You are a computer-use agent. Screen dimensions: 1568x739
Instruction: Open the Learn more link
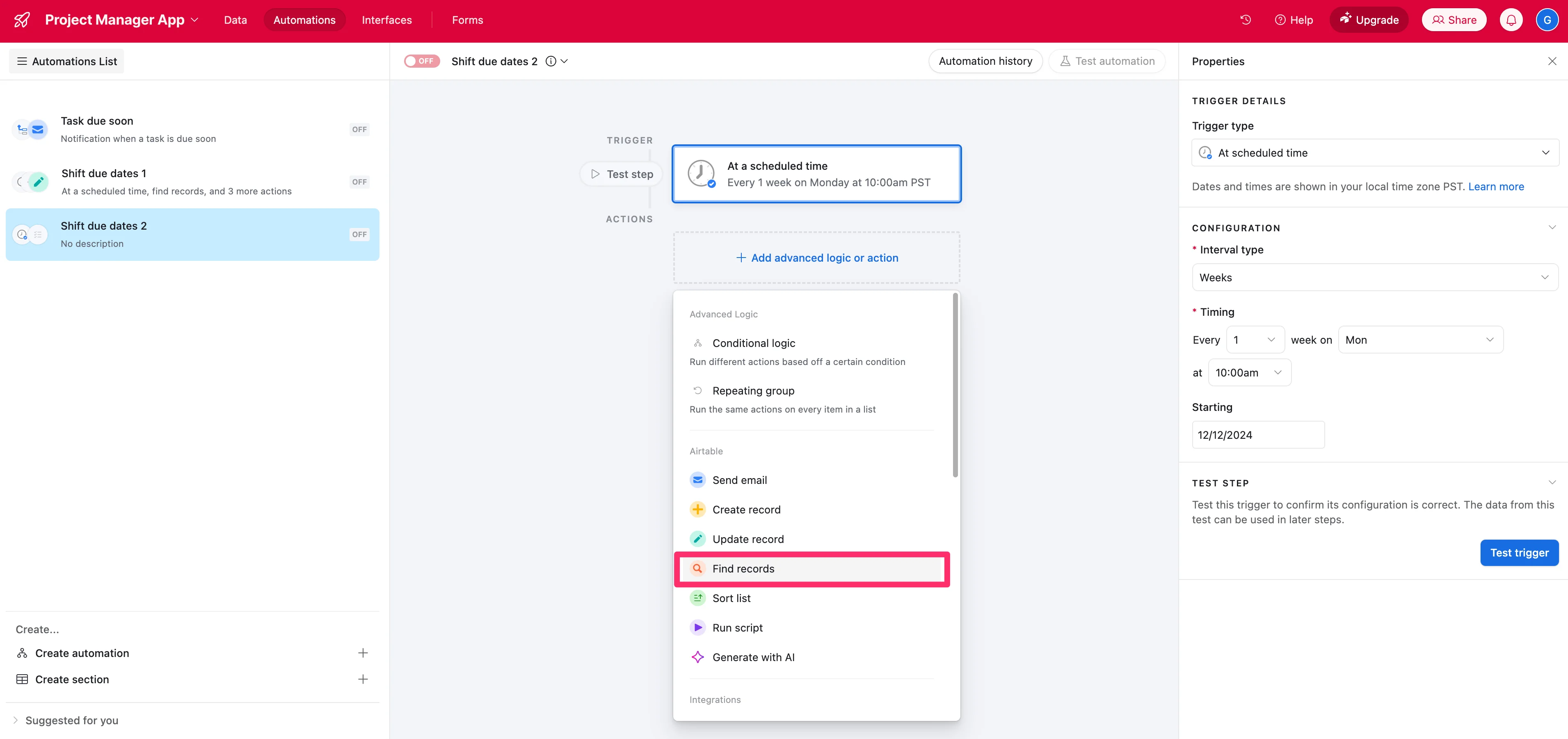click(1495, 187)
